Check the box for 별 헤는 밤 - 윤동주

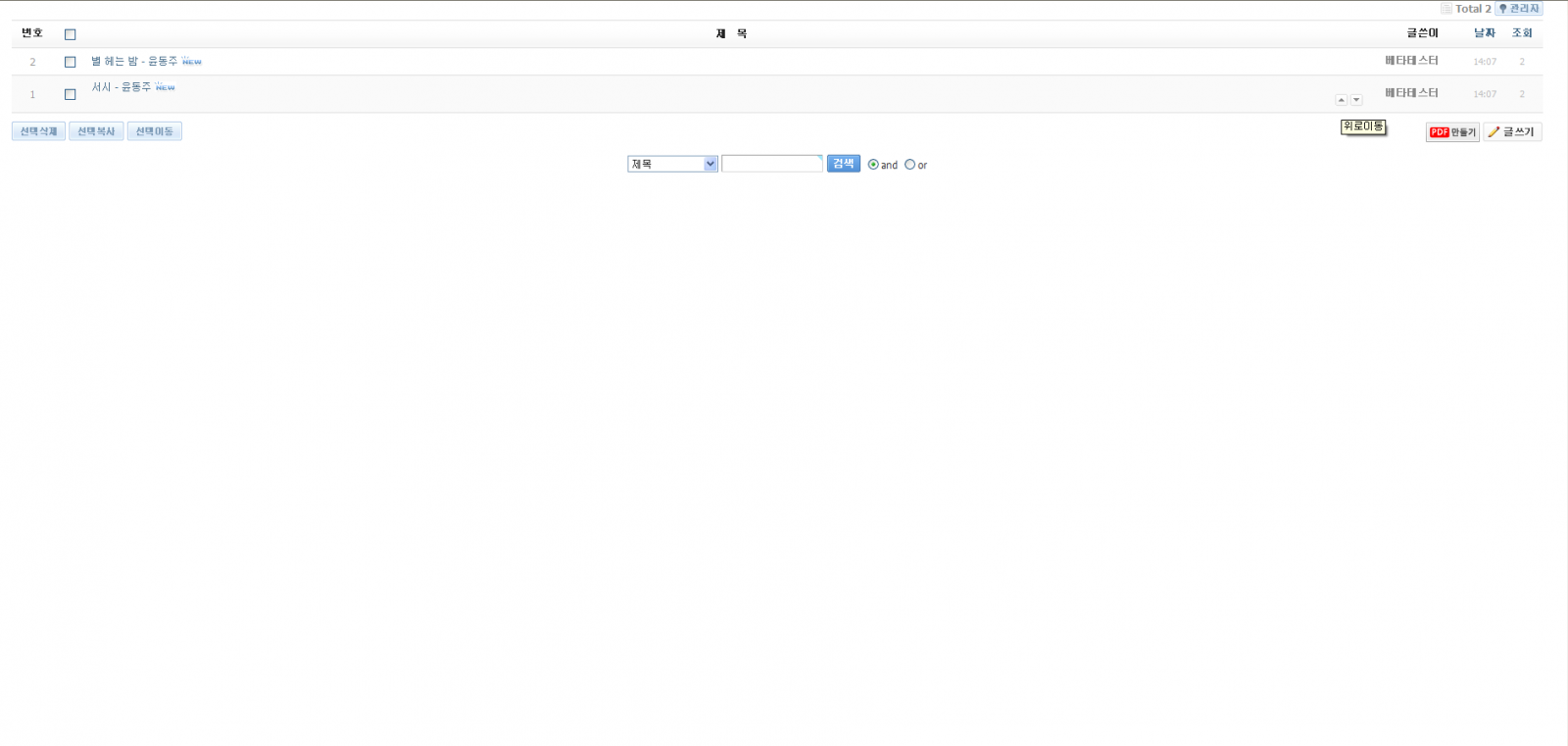coord(71,62)
